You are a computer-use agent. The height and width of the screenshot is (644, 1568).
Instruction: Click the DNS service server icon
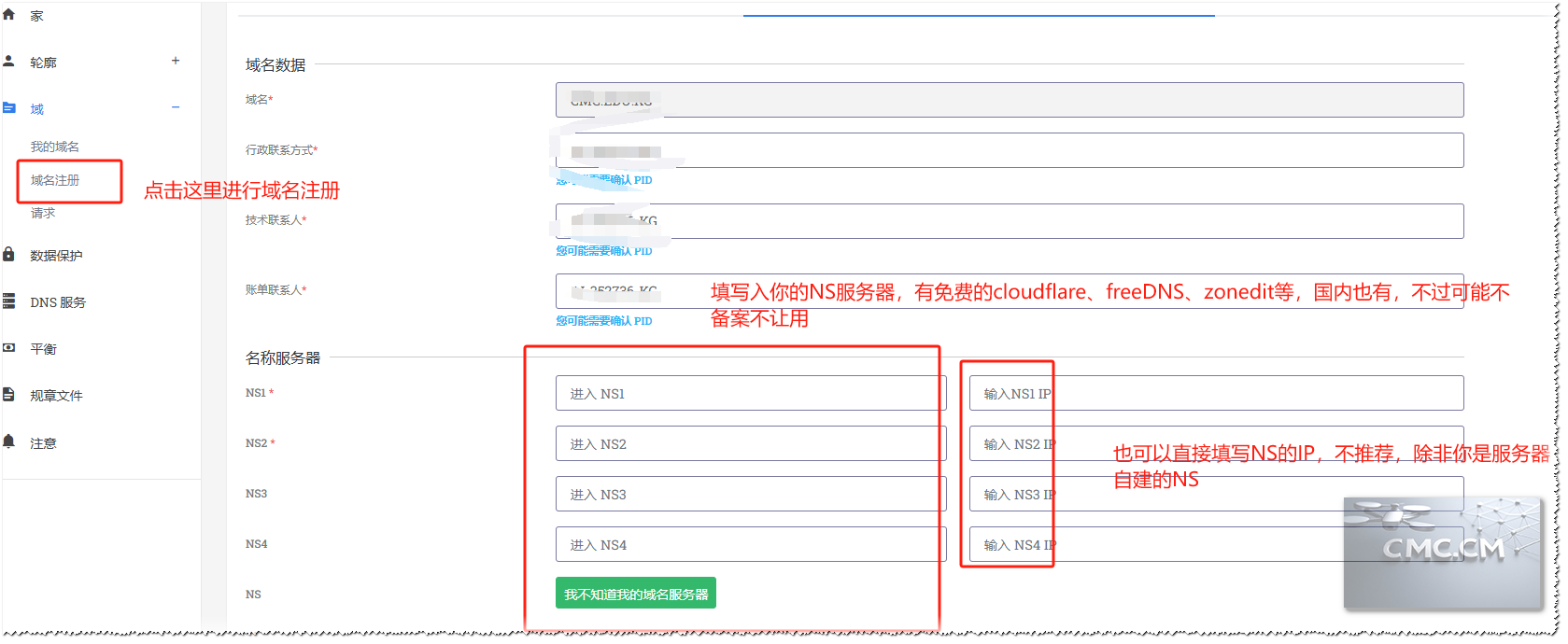point(8,301)
